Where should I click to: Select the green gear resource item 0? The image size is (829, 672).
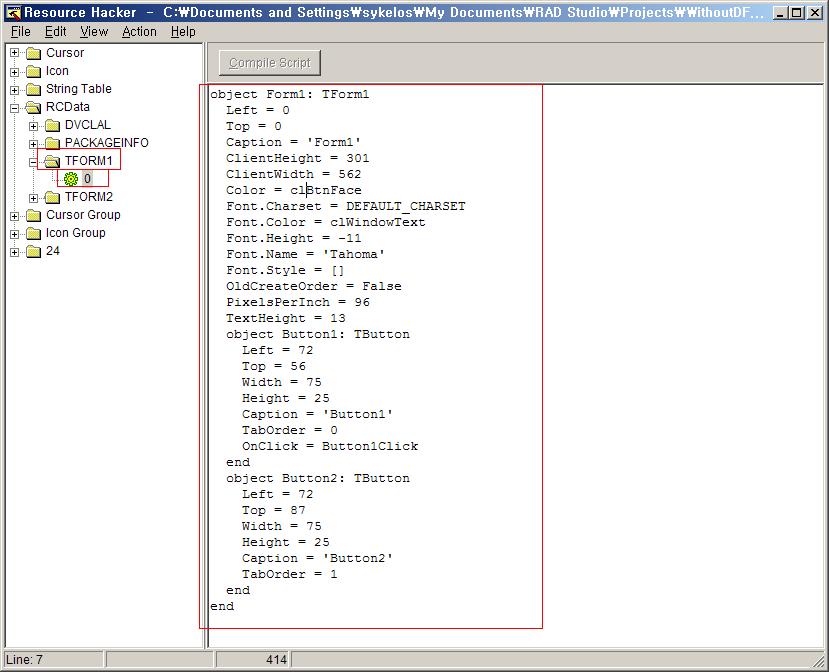click(x=71, y=179)
